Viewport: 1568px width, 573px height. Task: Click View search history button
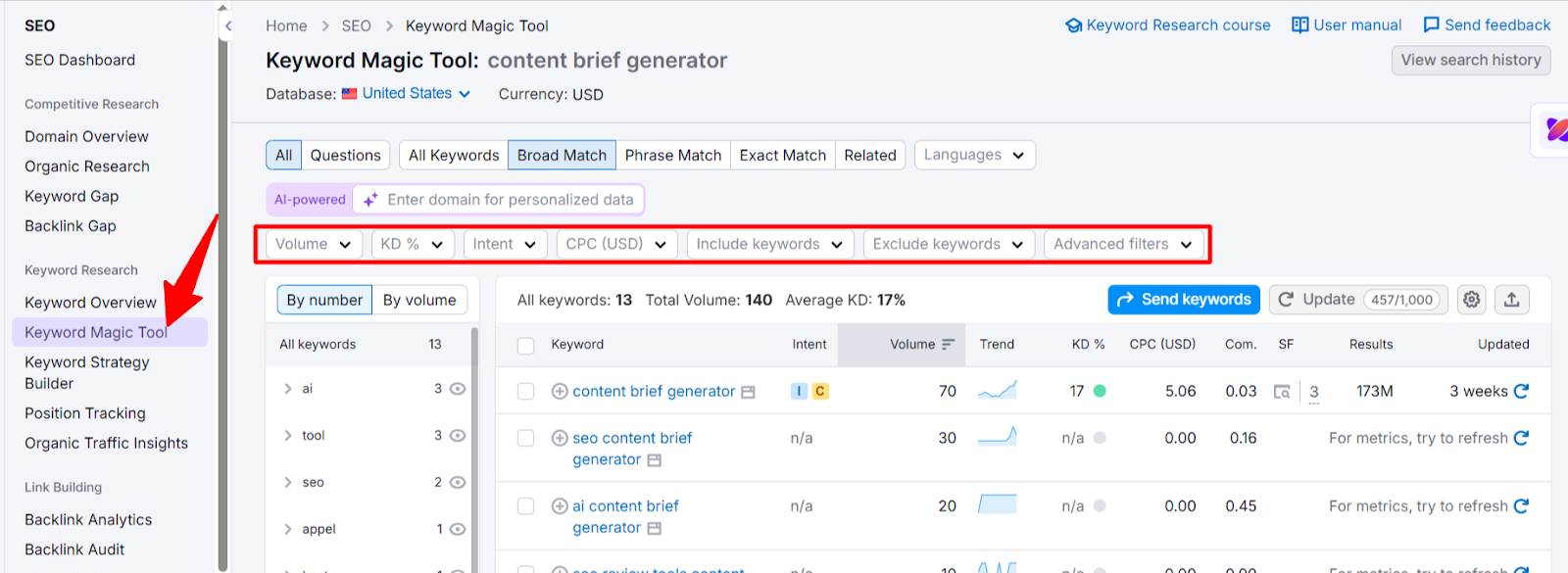[x=1471, y=60]
